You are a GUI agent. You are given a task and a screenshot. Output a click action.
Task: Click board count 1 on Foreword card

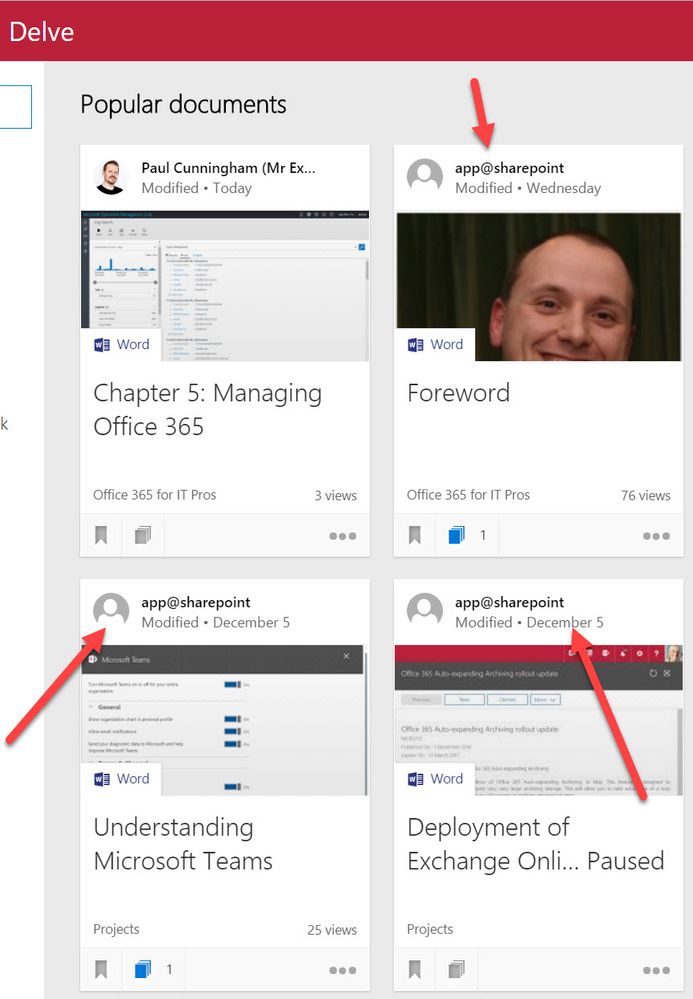(483, 535)
